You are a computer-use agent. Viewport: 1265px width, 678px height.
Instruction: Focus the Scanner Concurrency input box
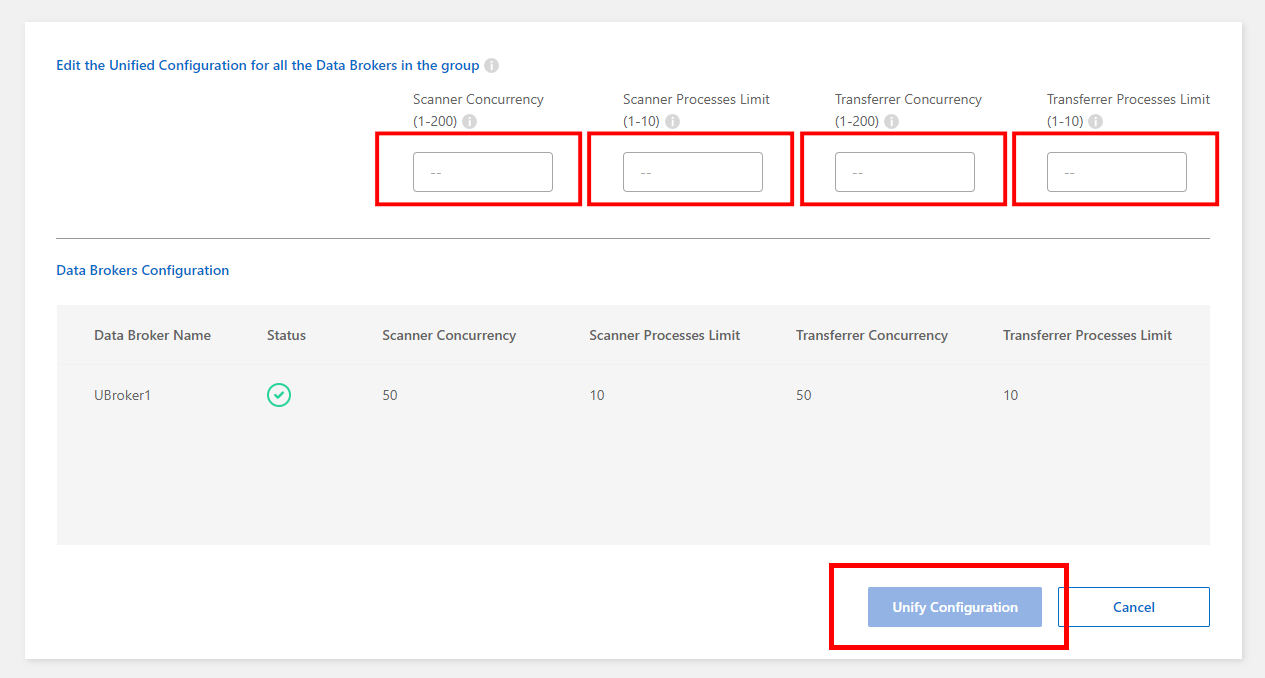tap(482, 172)
